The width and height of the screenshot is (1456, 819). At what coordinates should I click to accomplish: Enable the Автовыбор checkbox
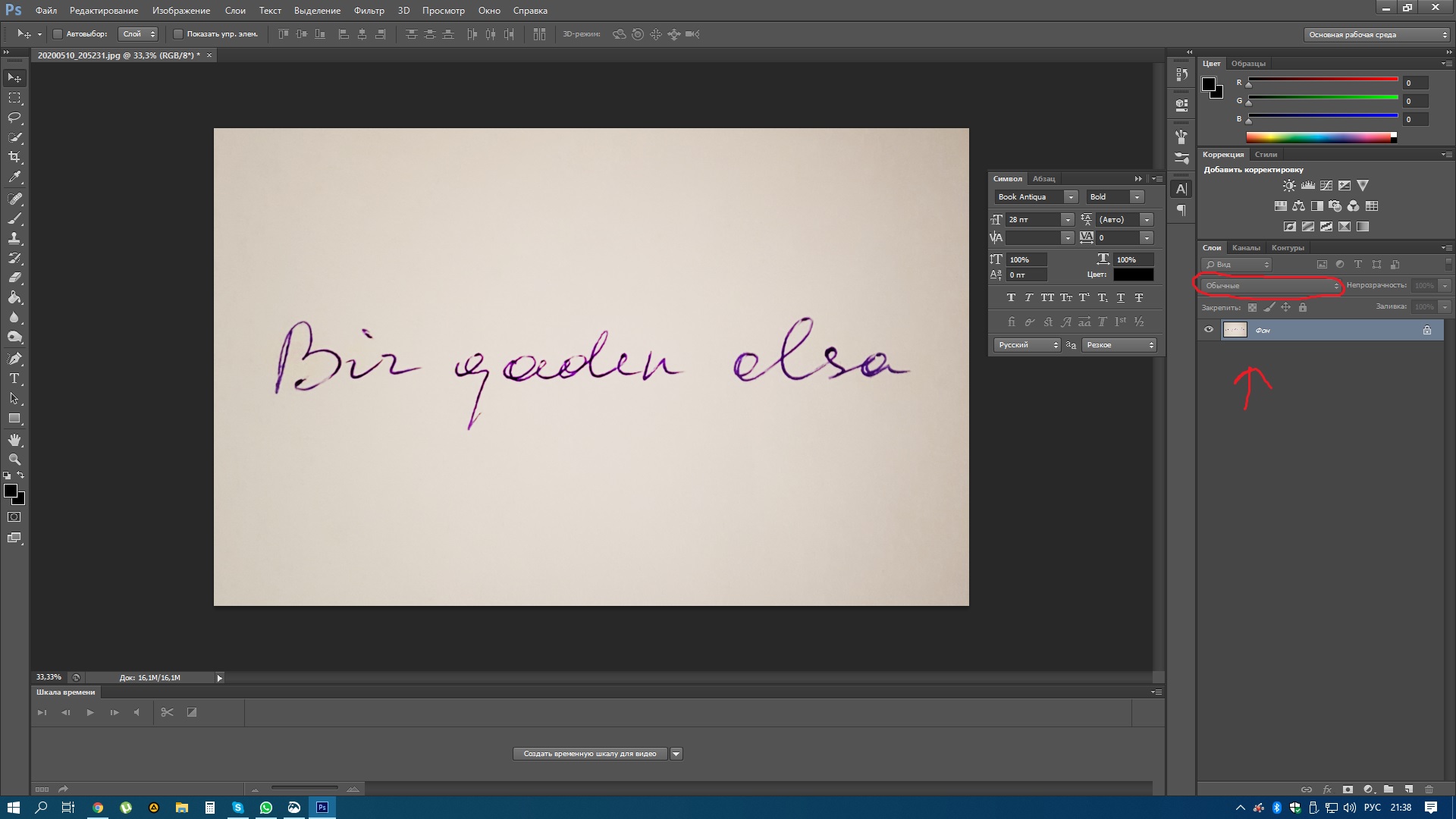click(x=57, y=34)
